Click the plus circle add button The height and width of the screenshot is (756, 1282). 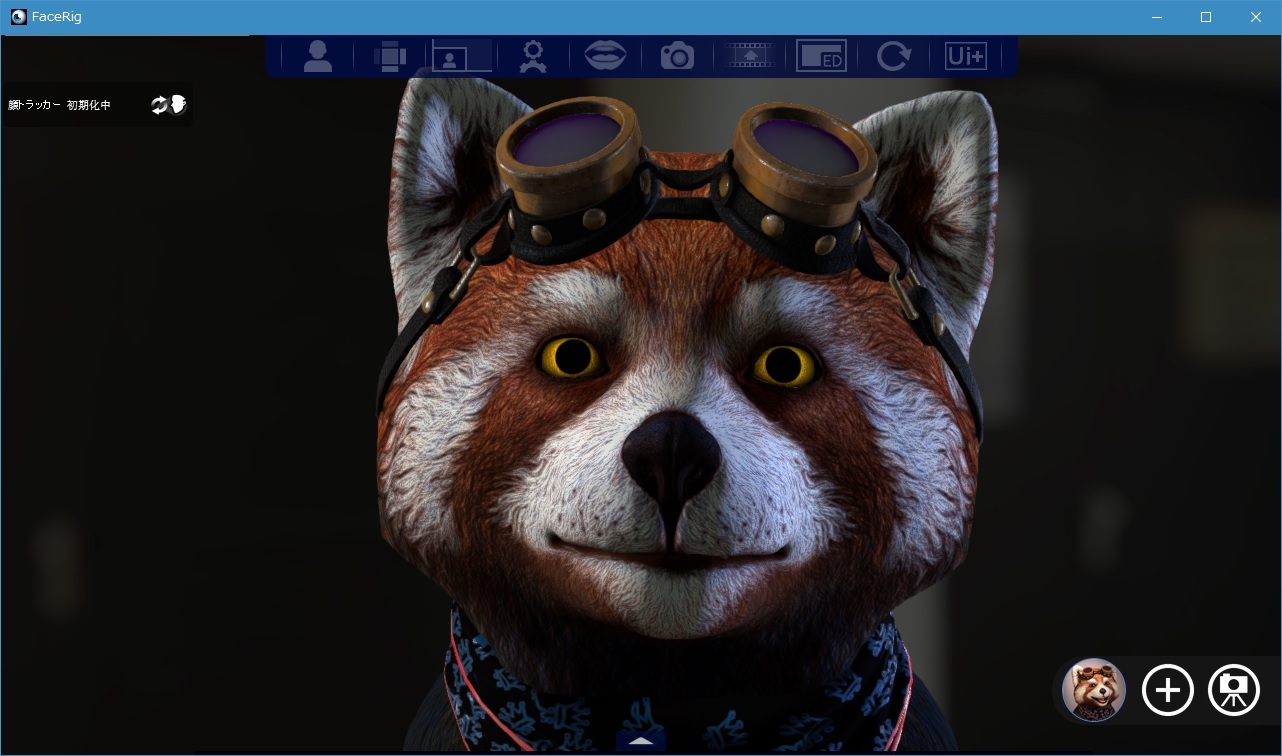1168,690
